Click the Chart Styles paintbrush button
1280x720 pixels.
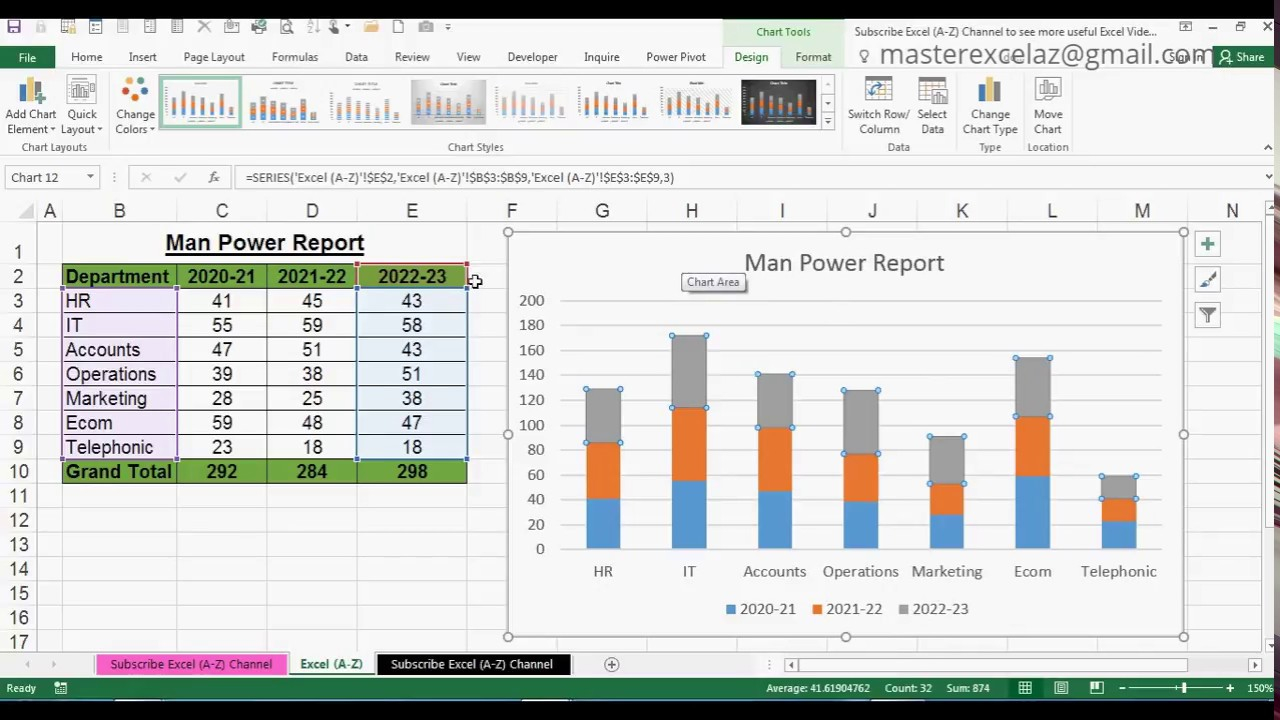1208,280
